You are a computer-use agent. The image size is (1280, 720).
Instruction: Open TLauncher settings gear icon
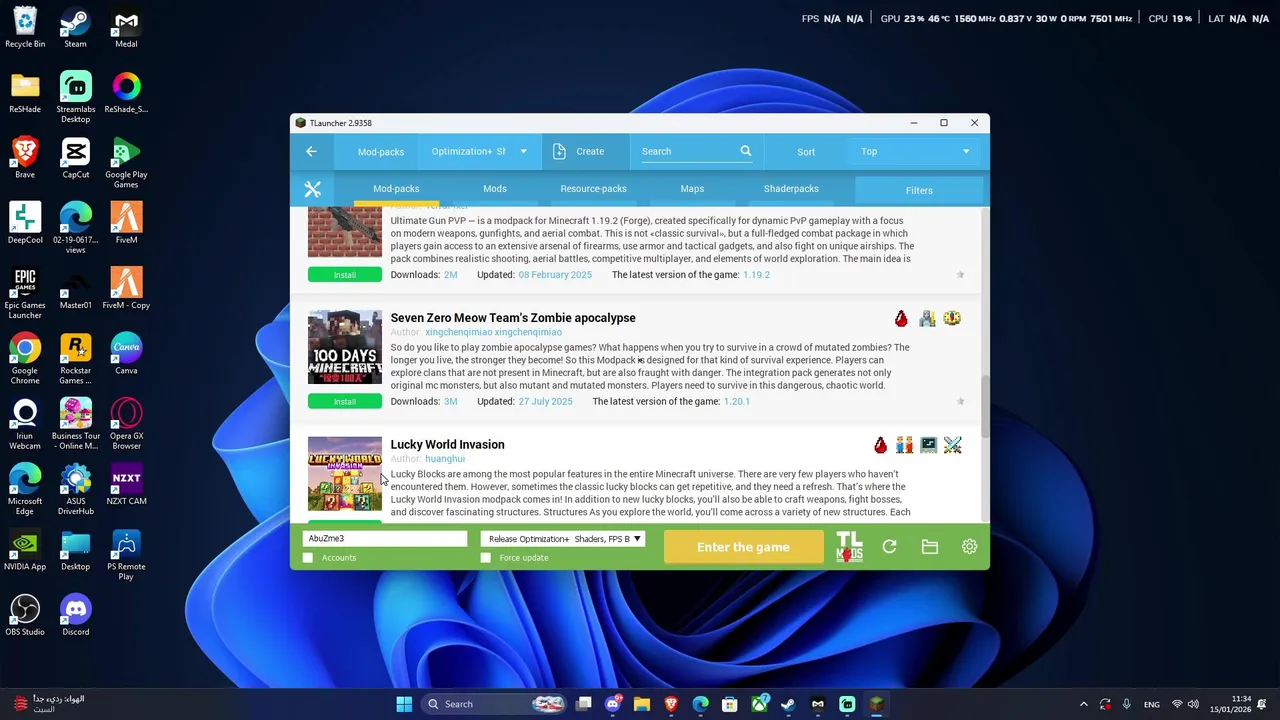click(x=969, y=547)
